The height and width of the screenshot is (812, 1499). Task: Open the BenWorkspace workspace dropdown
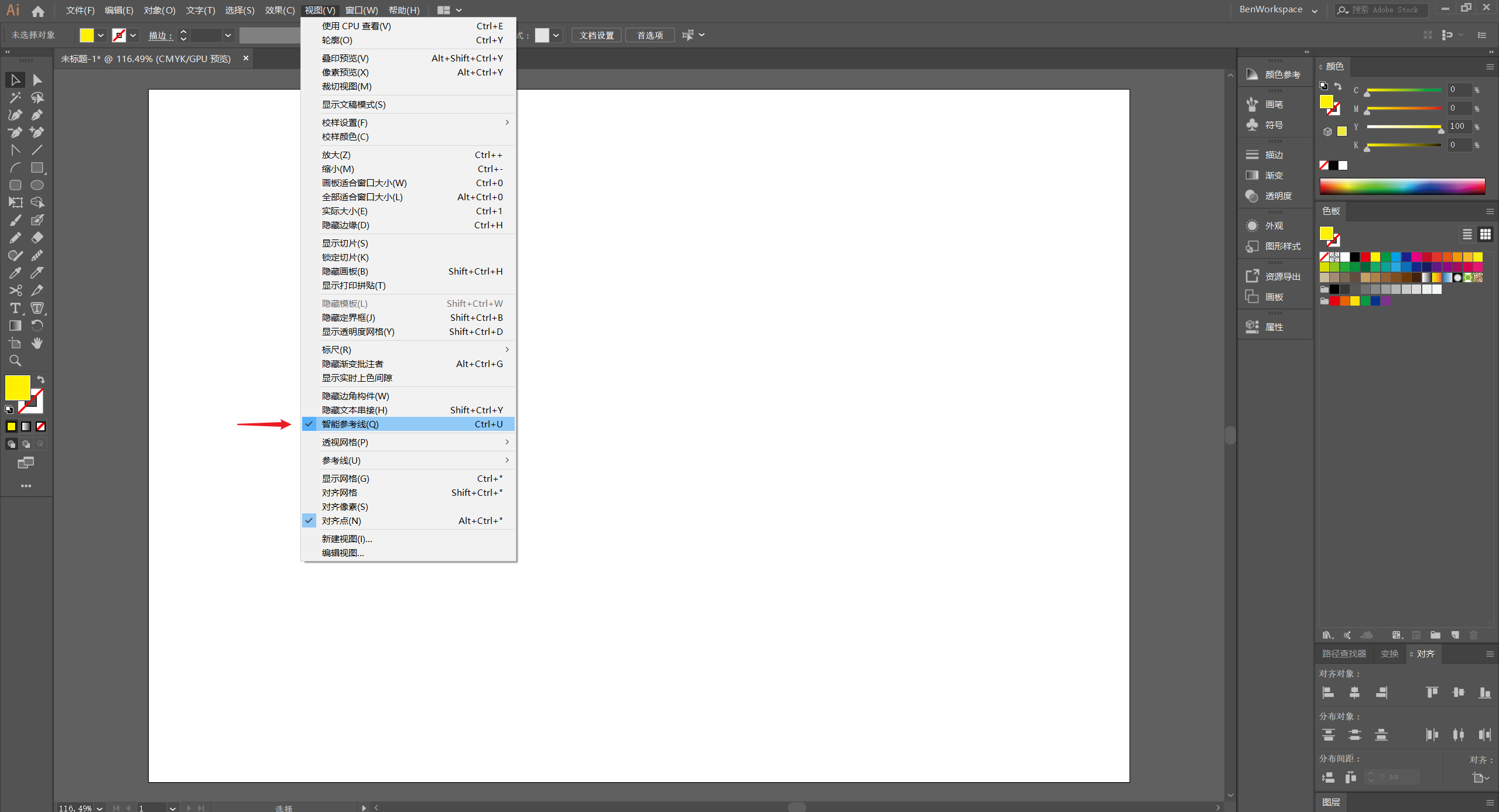click(1278, 10)
